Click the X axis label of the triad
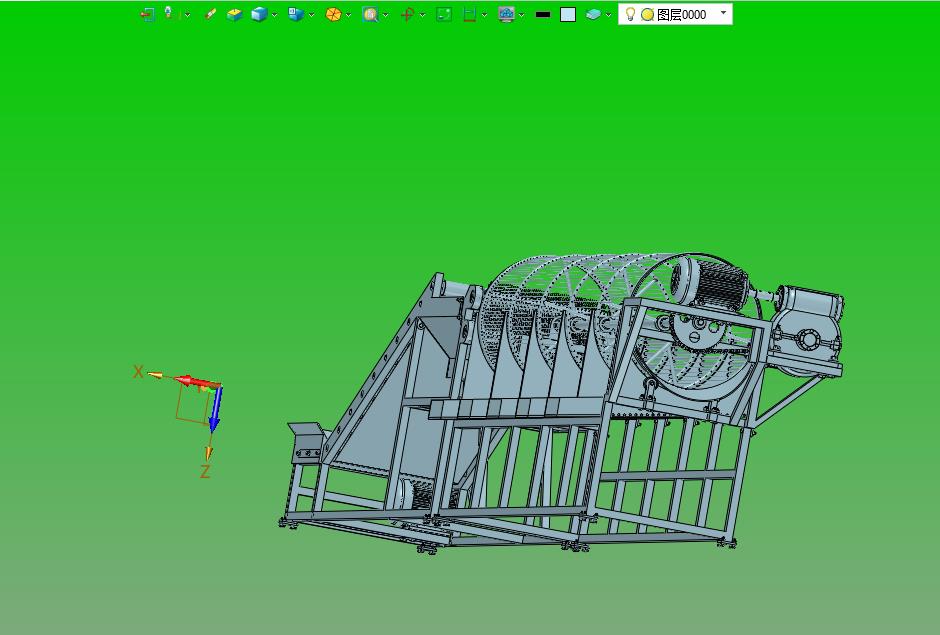The height and width of the screenshot is (635, 940). pyautogui.click(x=138, y=372)
